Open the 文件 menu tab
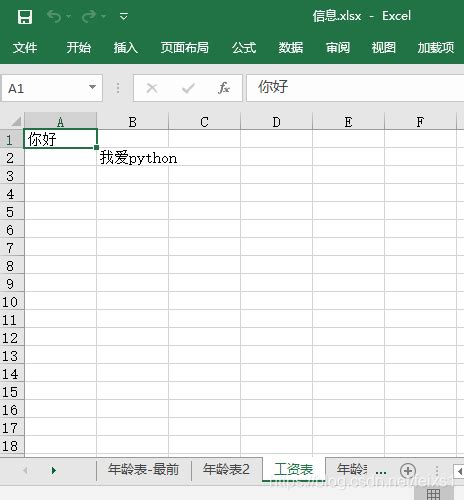The width and height of the screenshot is (464, 500). pos(25,48)
